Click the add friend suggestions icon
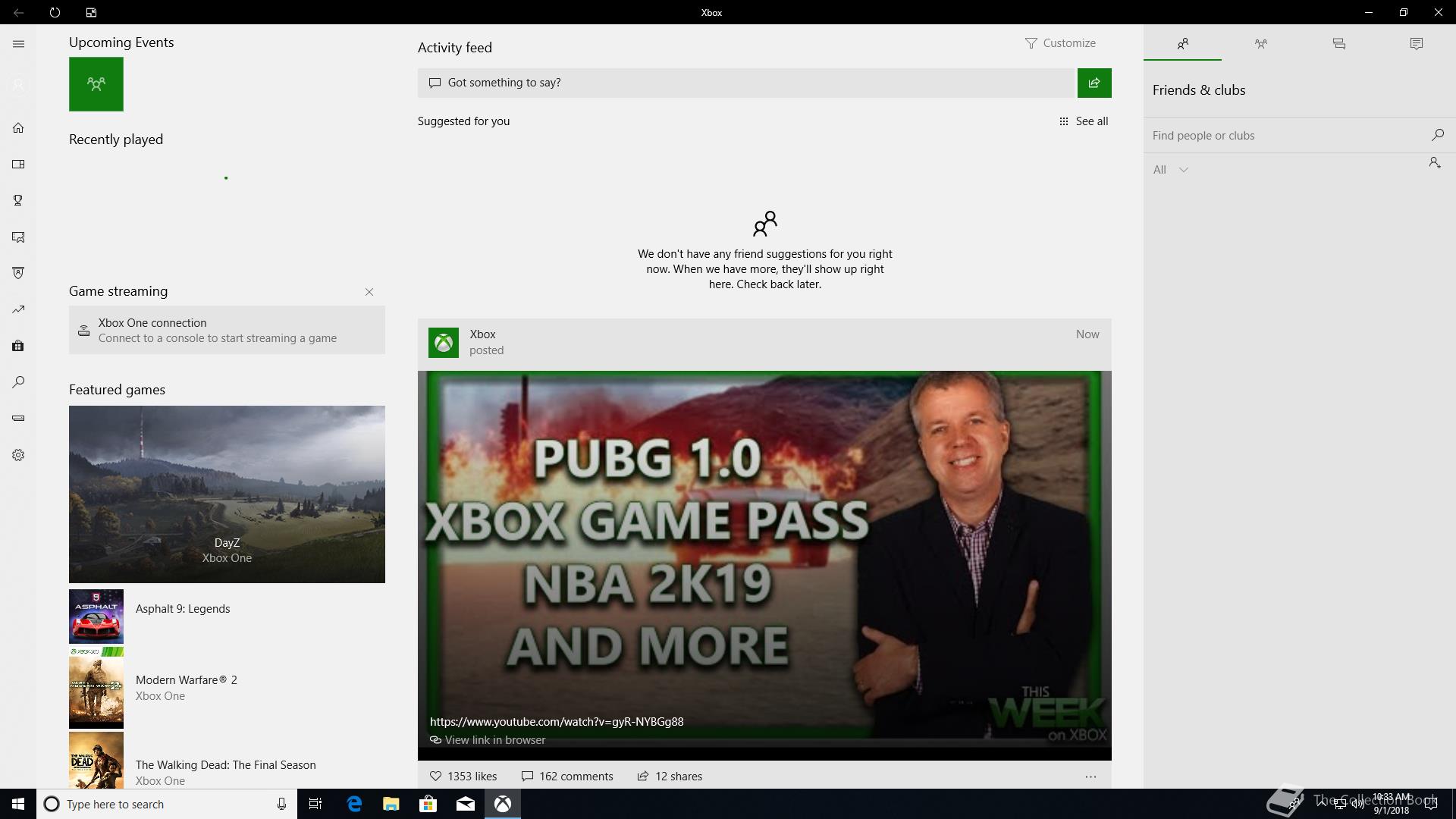1456x819 pixels. click(x=1434, y=163)
